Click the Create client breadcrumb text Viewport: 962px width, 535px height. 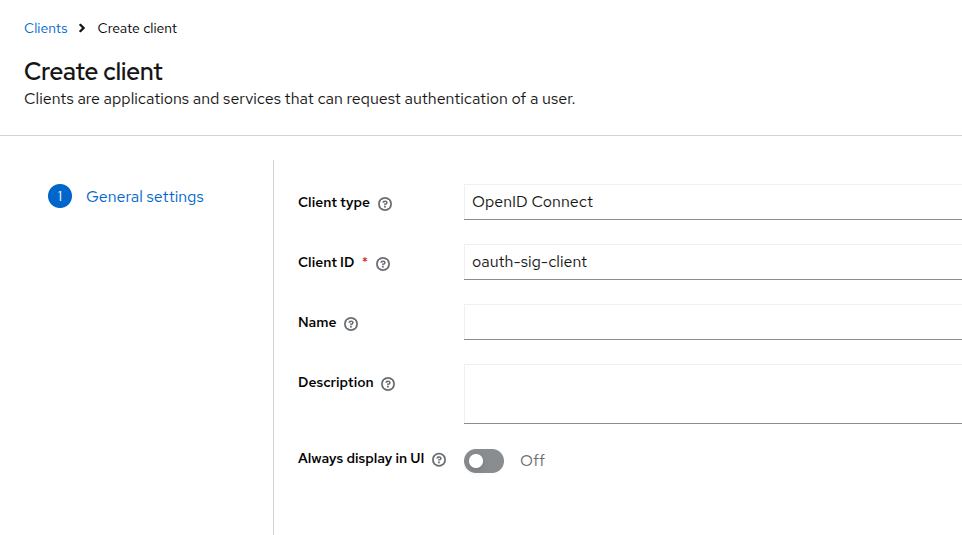137,28
